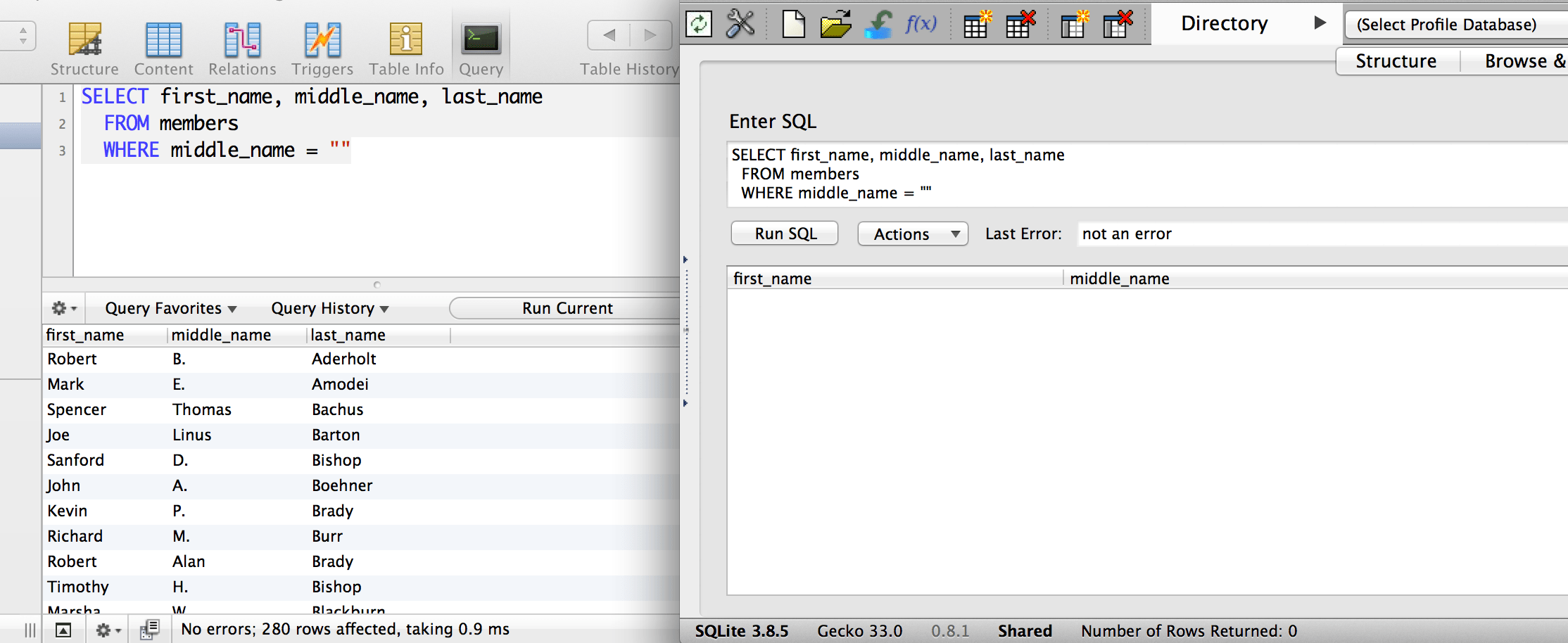Open the f(x) user-defined functions icon
This screenshot has width=1568, height=643.
click(921, 24)
